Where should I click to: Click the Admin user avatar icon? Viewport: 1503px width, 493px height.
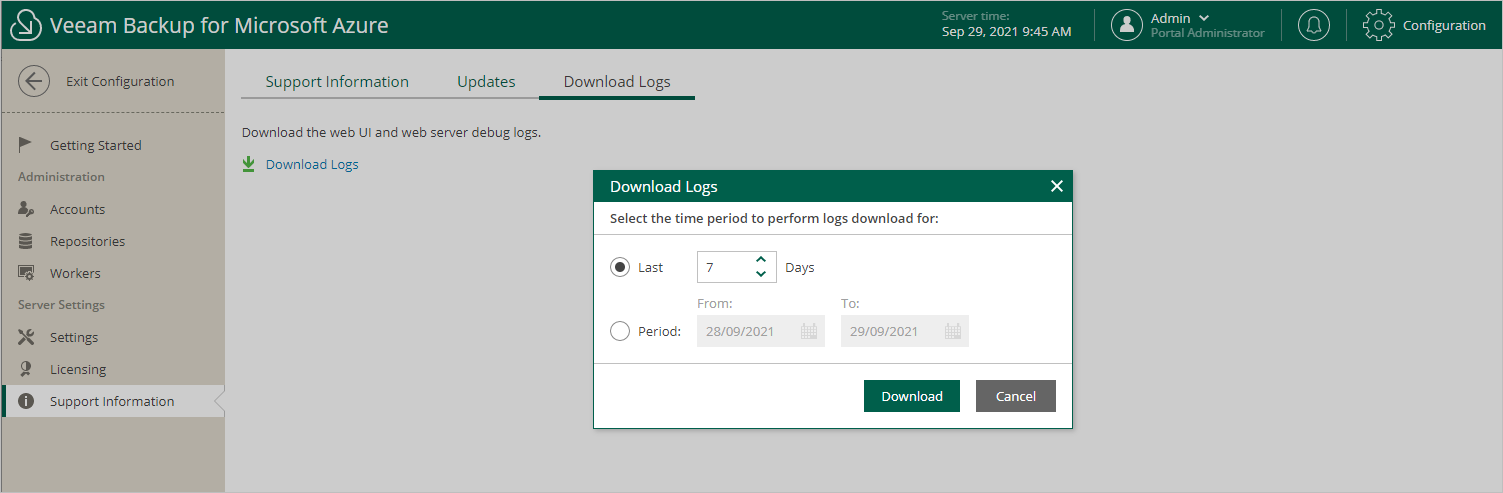[1127, 25]
